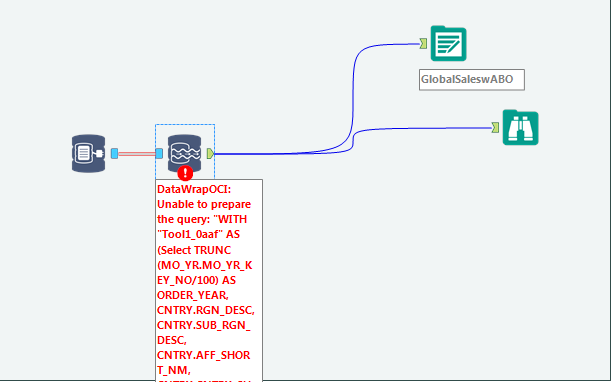The height and width of the screenshot is (382, 616).
Task: Select the Connect In-DB tool icon
Action: (x=88, y=153)
